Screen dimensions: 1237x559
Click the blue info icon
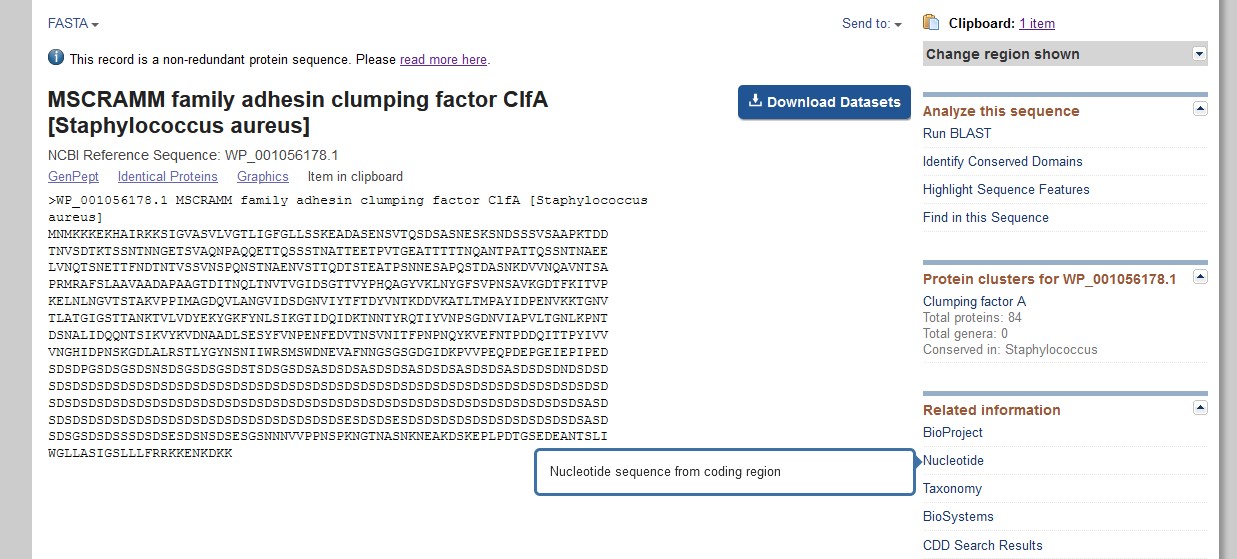click(56, 58)
